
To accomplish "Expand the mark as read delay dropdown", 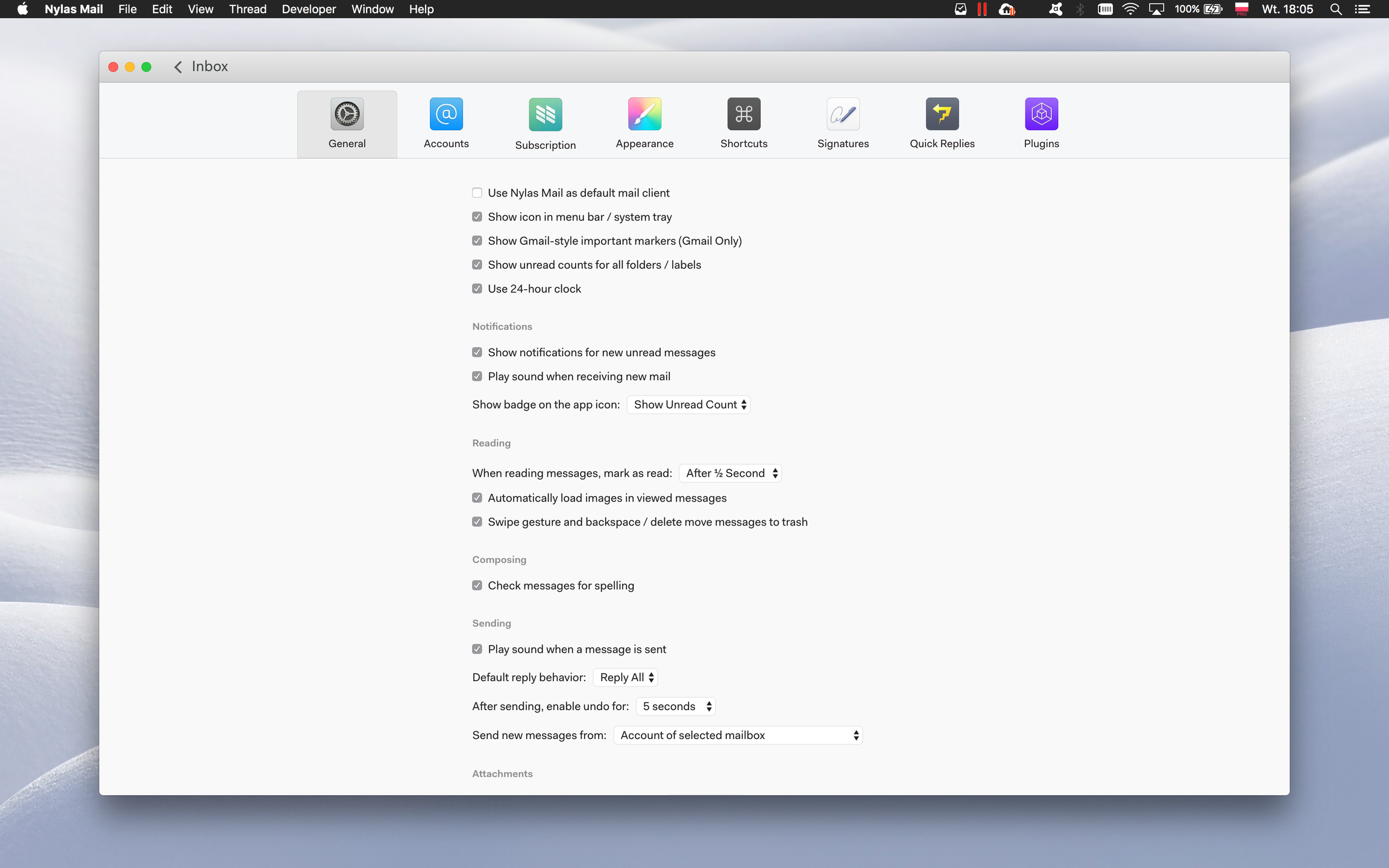I will (730, 473).
